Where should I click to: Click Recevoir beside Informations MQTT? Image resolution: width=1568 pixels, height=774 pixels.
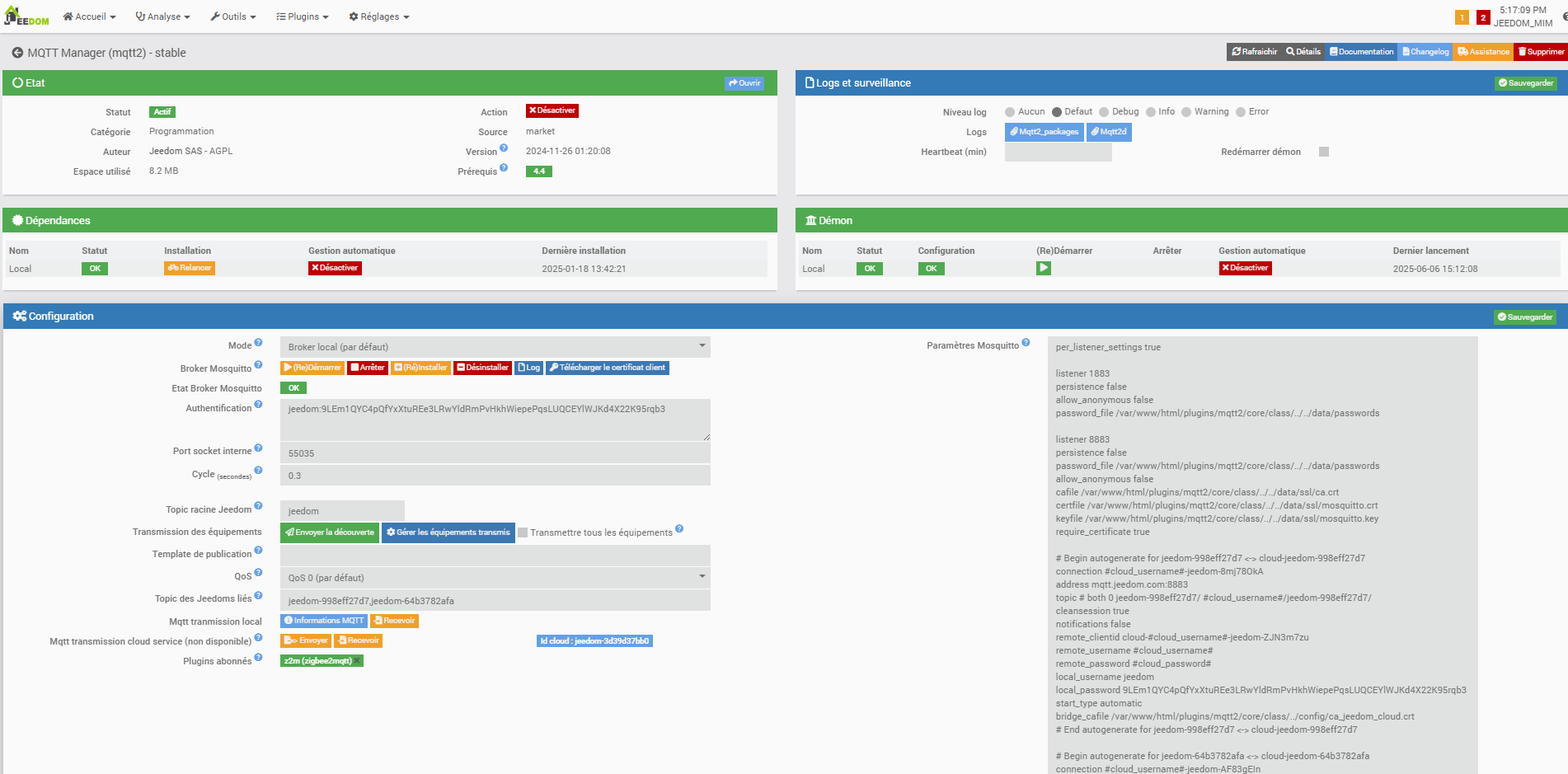394,621
